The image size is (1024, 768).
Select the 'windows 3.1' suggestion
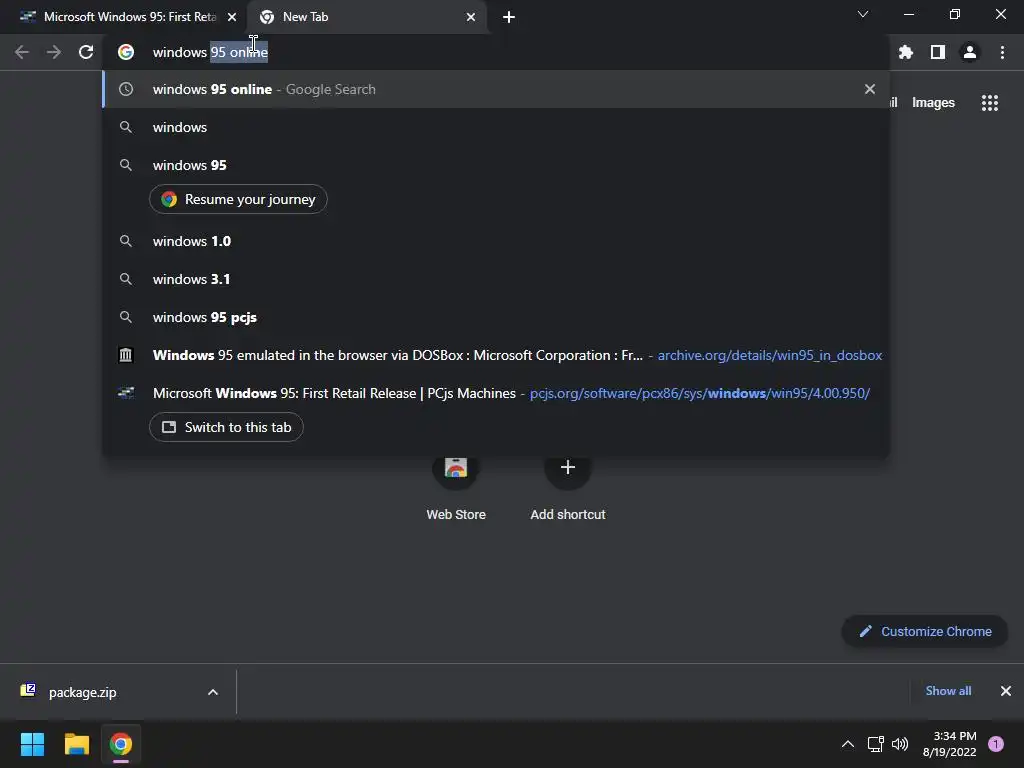click(496, 279)
